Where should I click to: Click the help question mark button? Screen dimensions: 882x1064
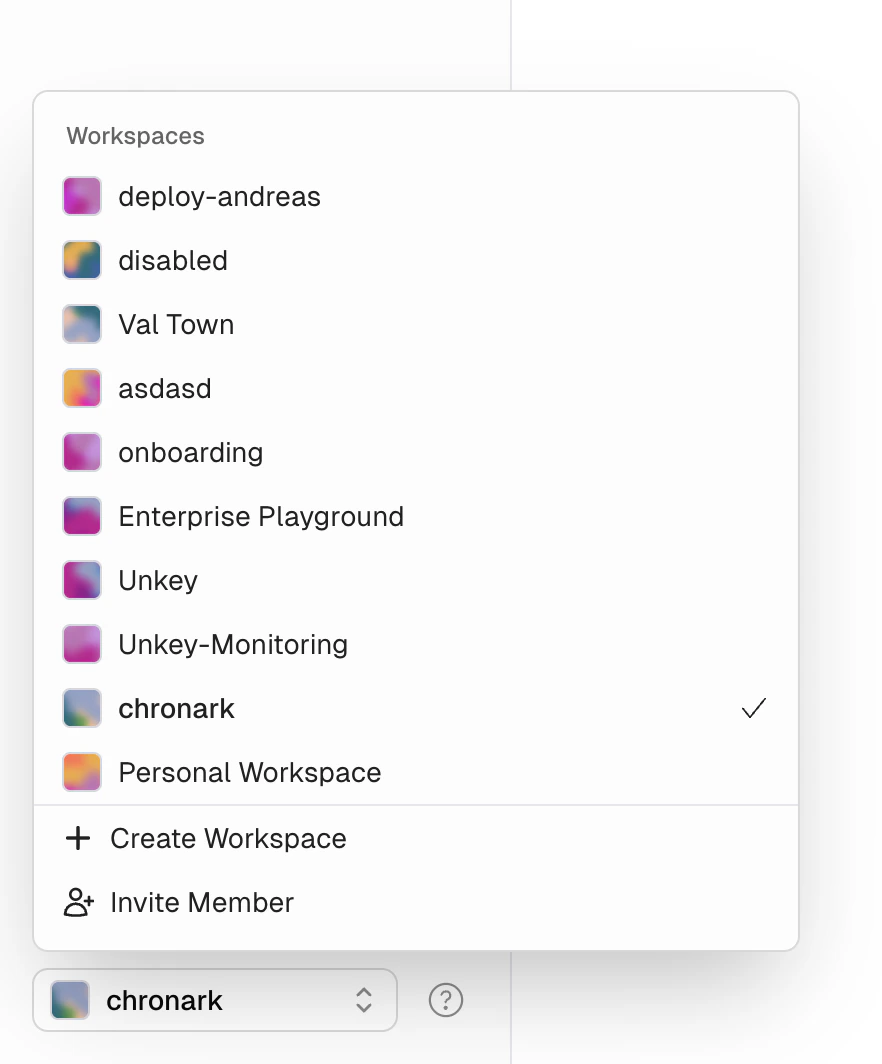[445, 1000]
